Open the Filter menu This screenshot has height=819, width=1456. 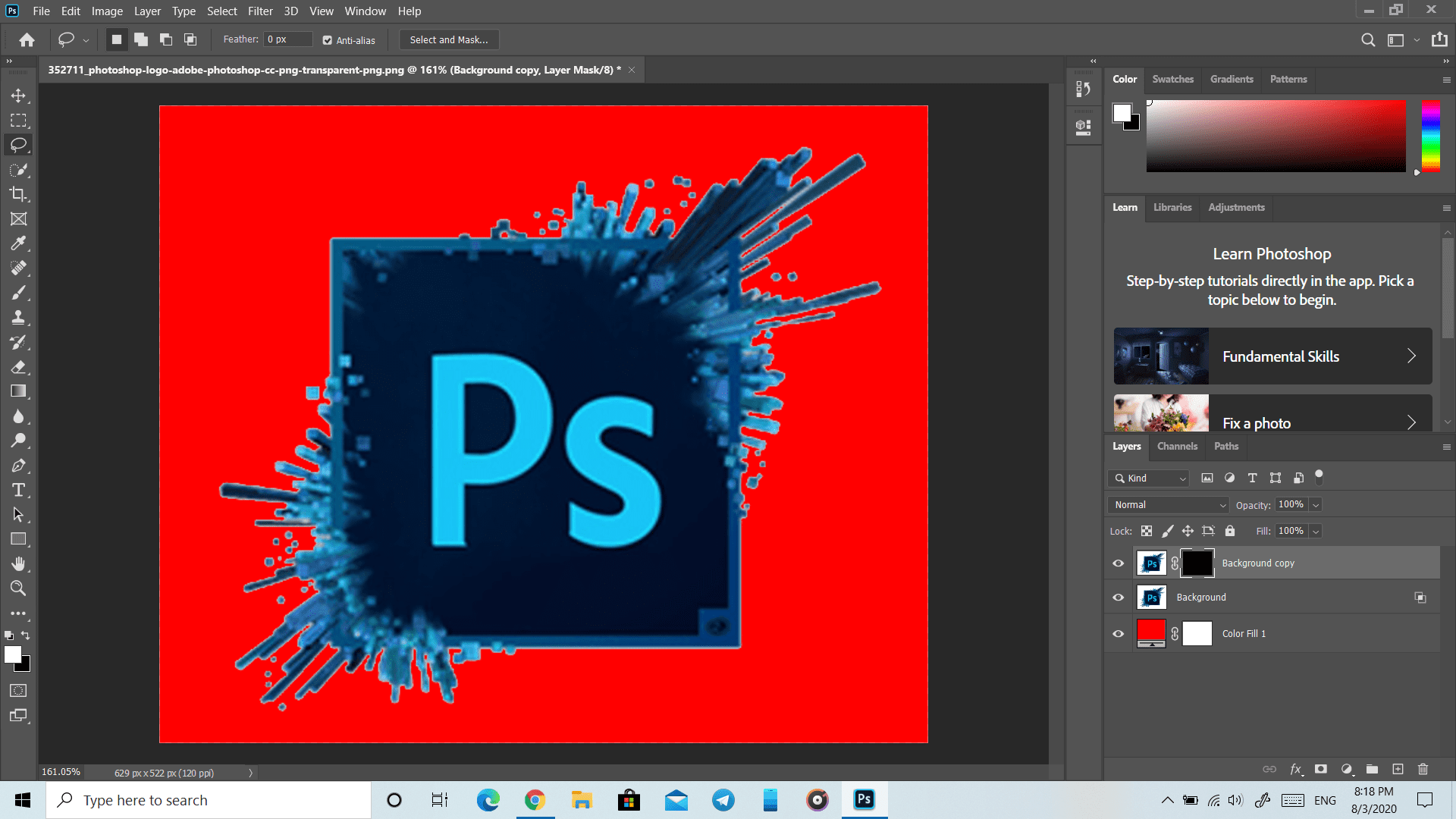tap(260, 11)
